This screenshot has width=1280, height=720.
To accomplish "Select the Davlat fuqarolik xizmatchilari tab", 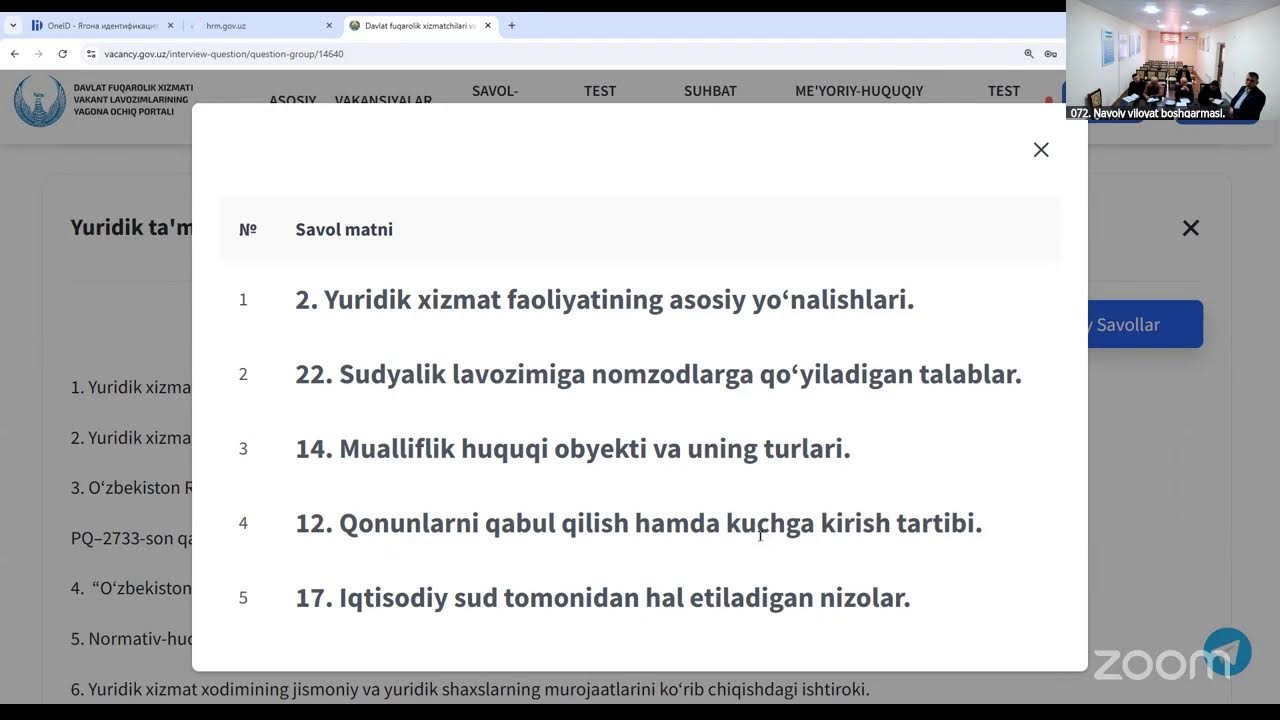I will point(420,25).
